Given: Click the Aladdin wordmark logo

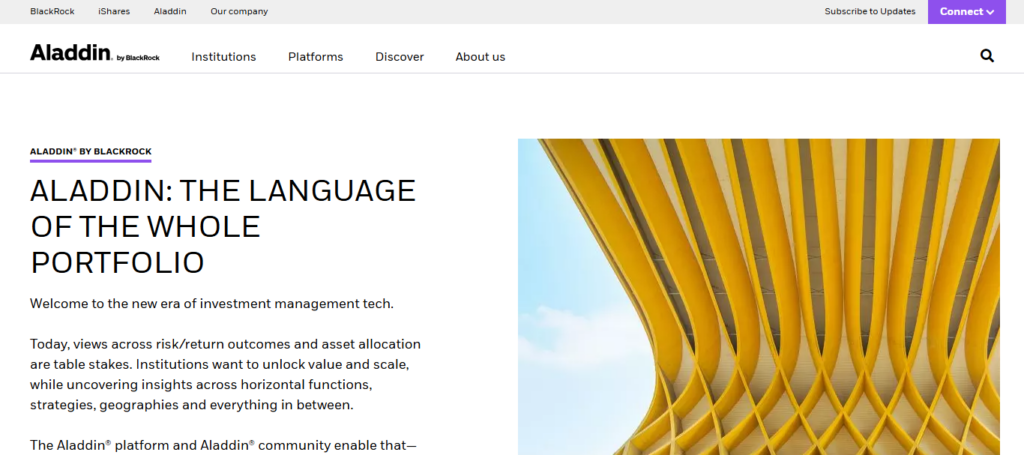Looking at the screenshot, I should point(70,54).
